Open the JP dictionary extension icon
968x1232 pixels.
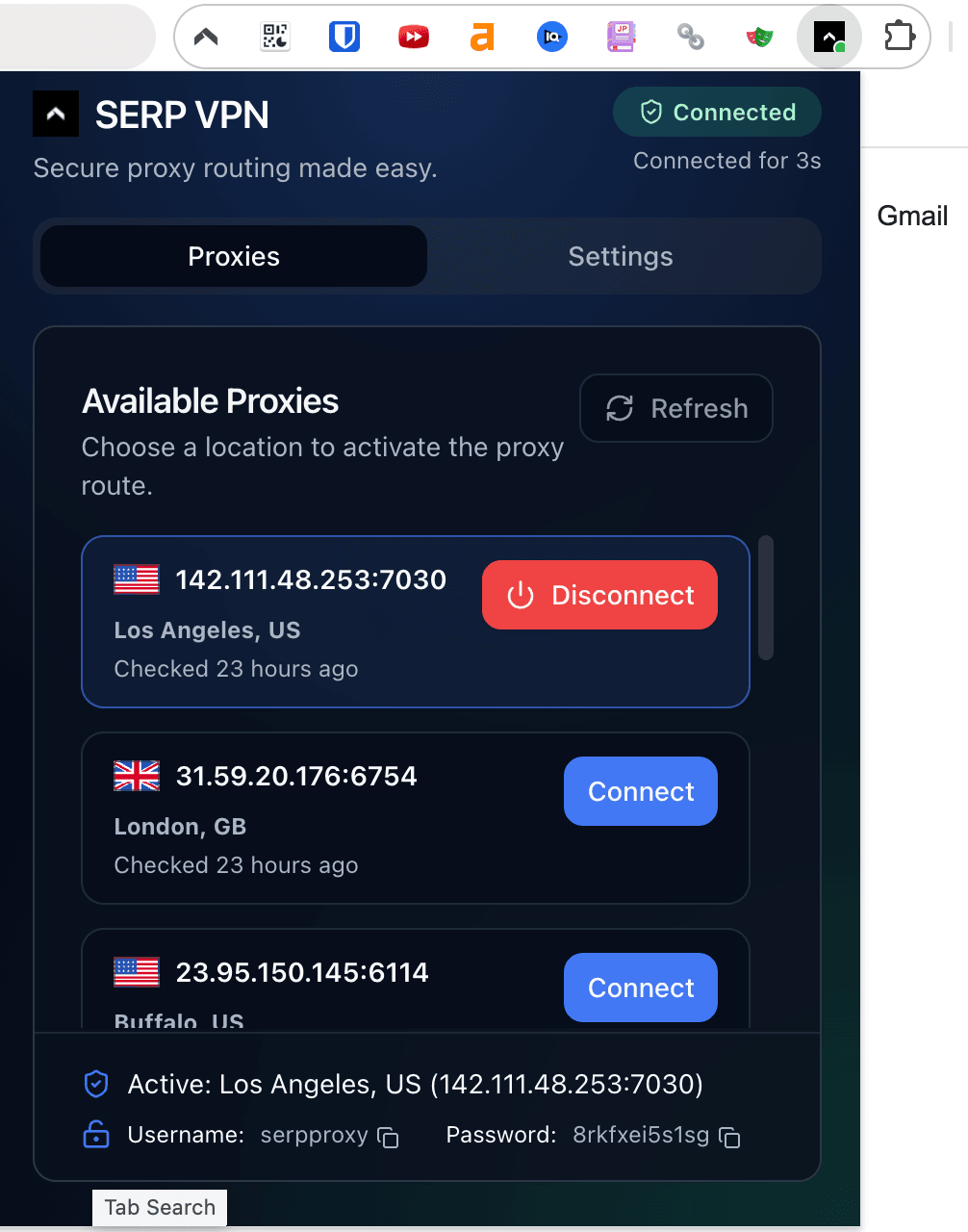[621, 36]
